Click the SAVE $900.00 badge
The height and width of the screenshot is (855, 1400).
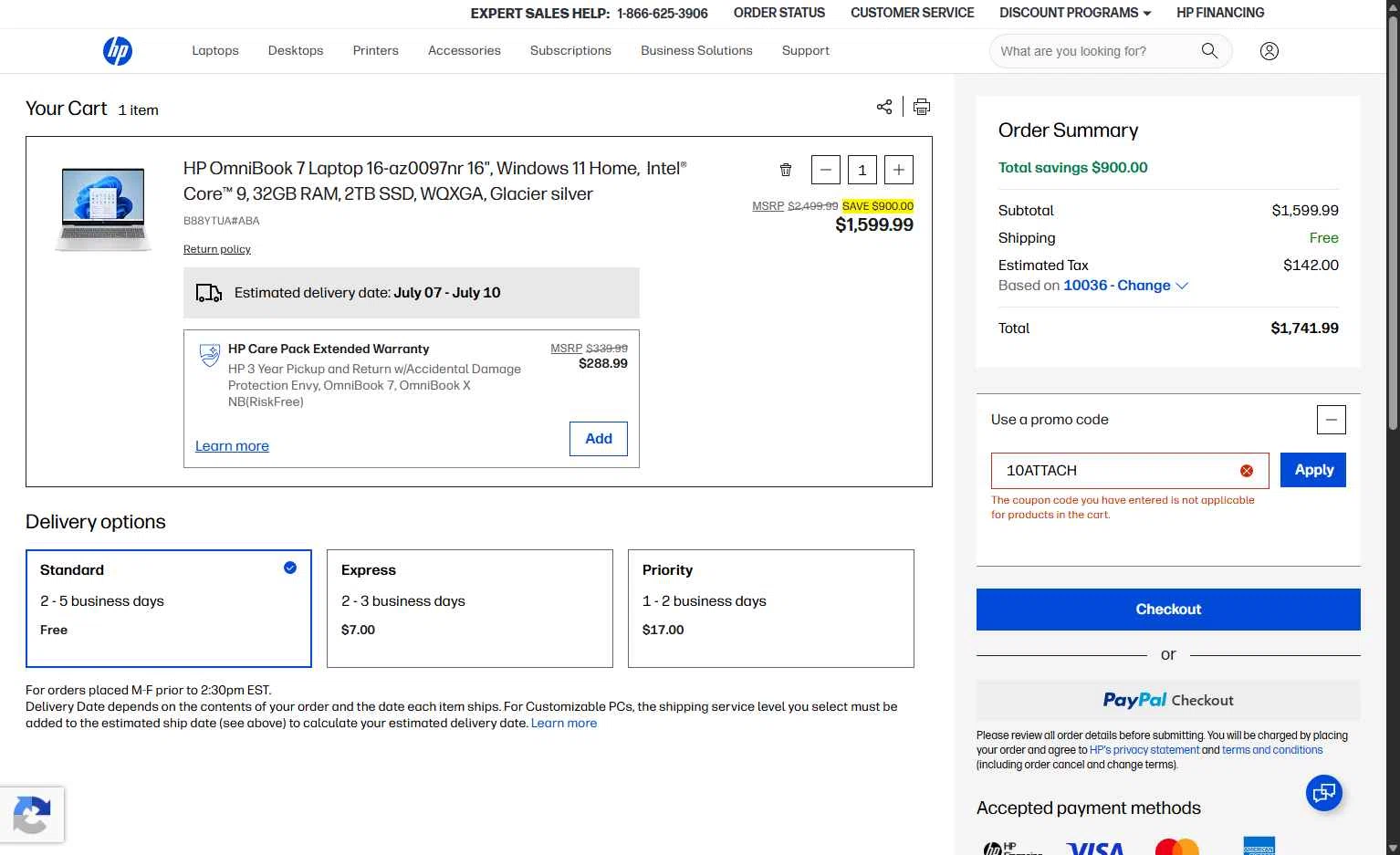(878, 206)
